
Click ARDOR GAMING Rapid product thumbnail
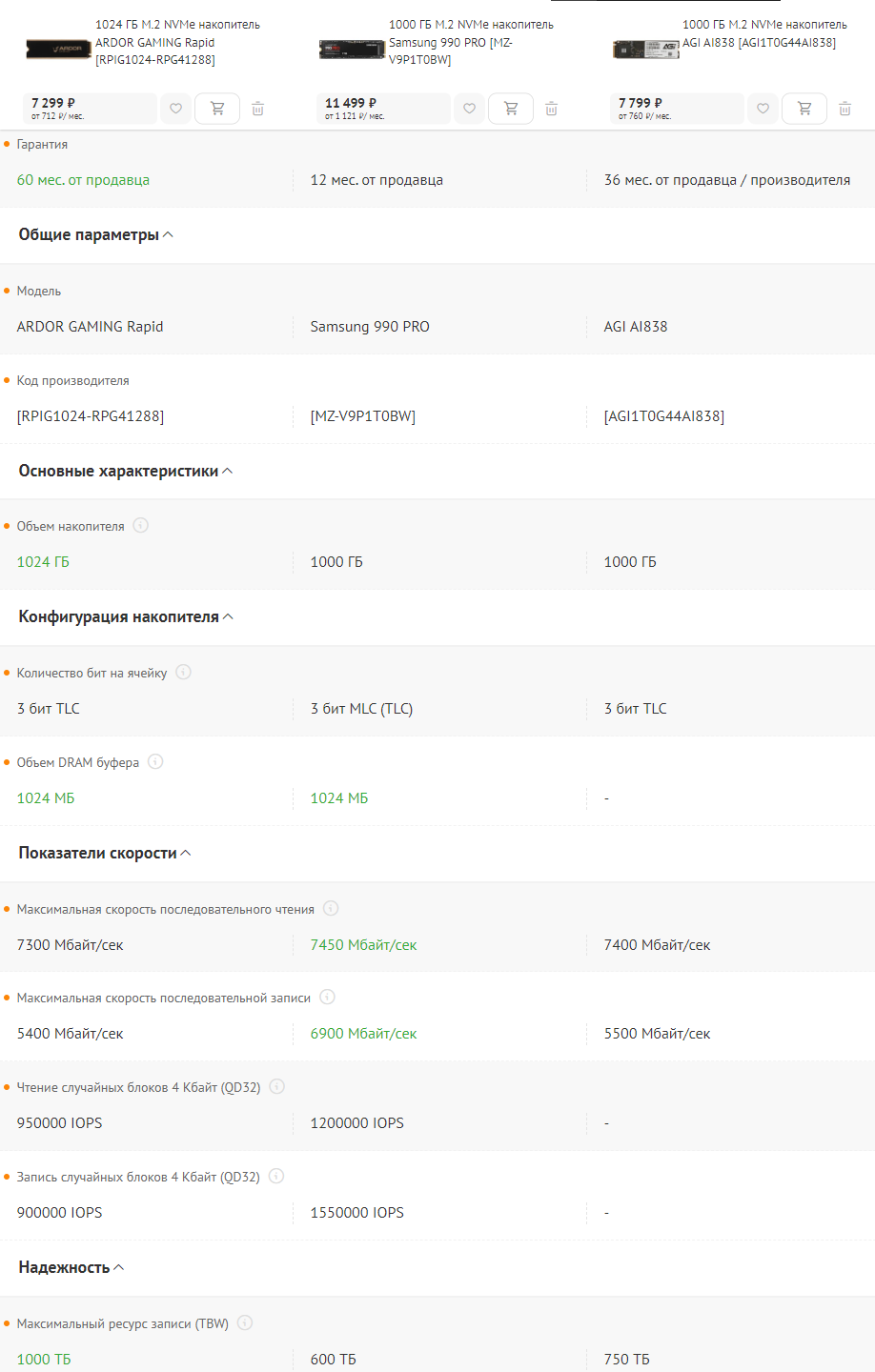click(59, 48)
